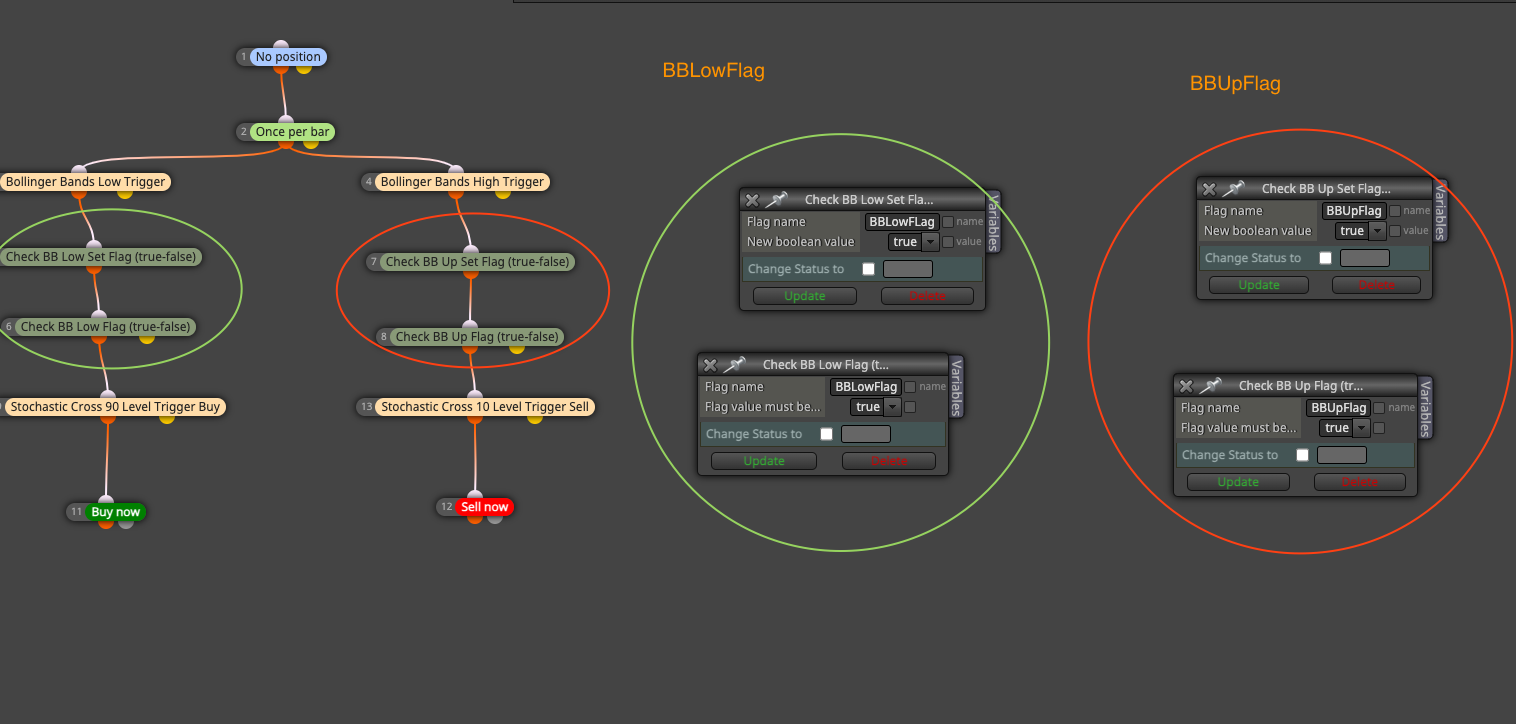1516x724 pixels.
Task: Click Flag name field in Check BB Up Set Flag
Action: 1354,211
